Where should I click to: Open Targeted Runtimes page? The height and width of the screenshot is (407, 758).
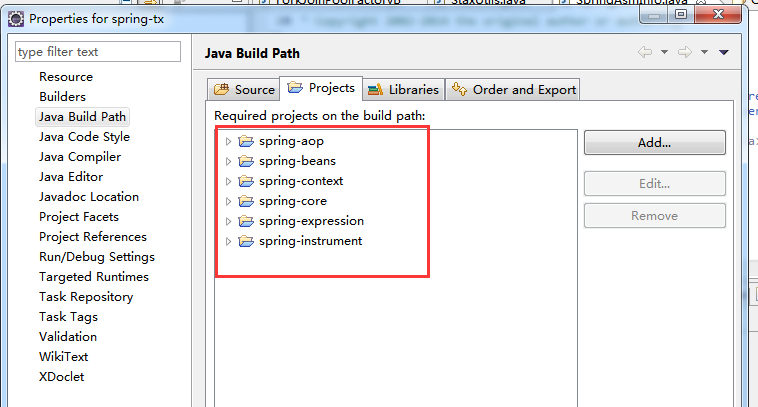tap(94, 277)
